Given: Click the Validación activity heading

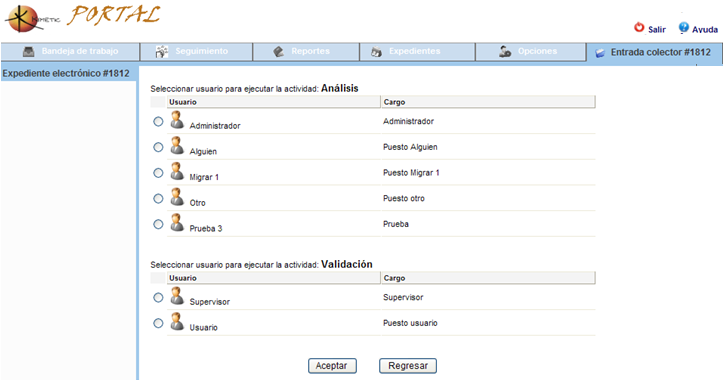Looking at the screenshot, I should [347, 264].
